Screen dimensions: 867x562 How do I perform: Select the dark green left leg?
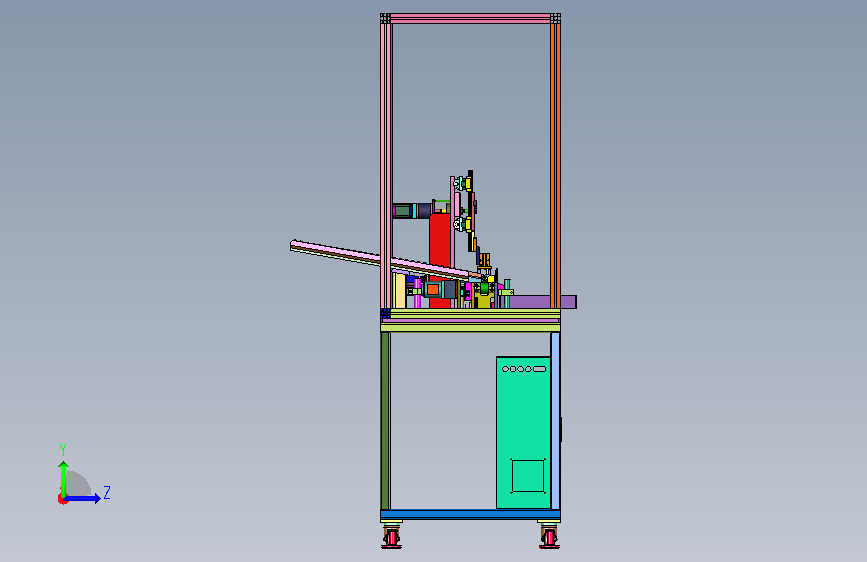point(385,420)
